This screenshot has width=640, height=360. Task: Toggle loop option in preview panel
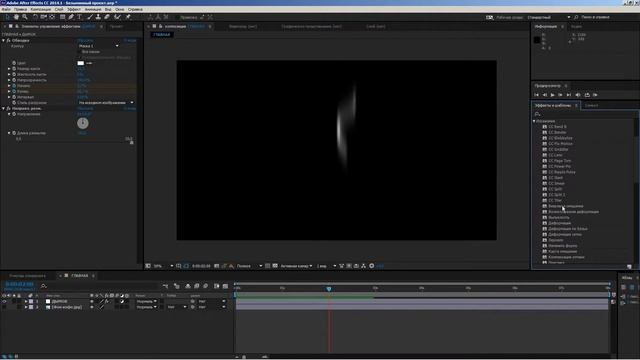[587, 95]
